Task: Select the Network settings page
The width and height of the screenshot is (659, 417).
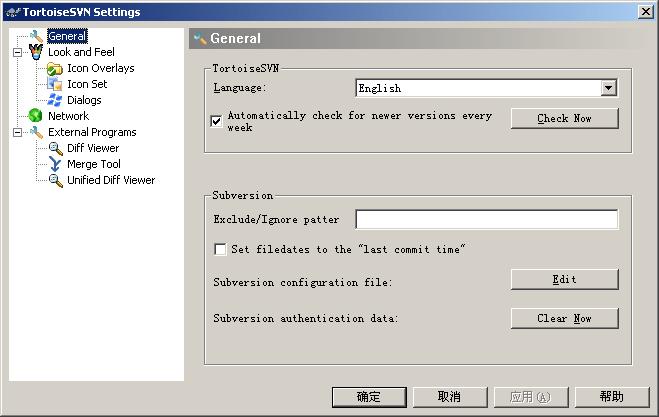Action: pos(68,116)
